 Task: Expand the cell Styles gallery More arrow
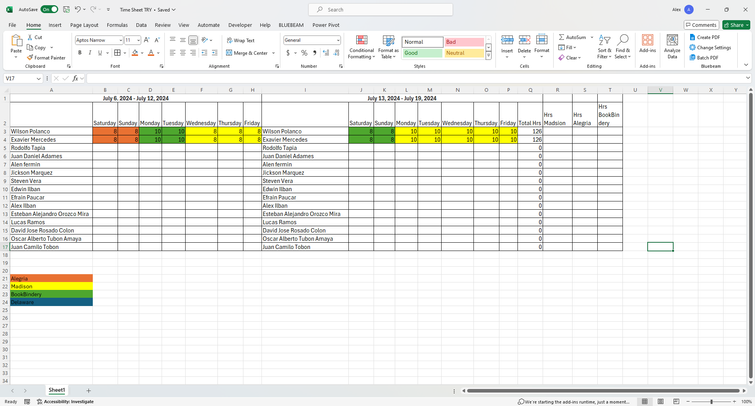[488, 56]
